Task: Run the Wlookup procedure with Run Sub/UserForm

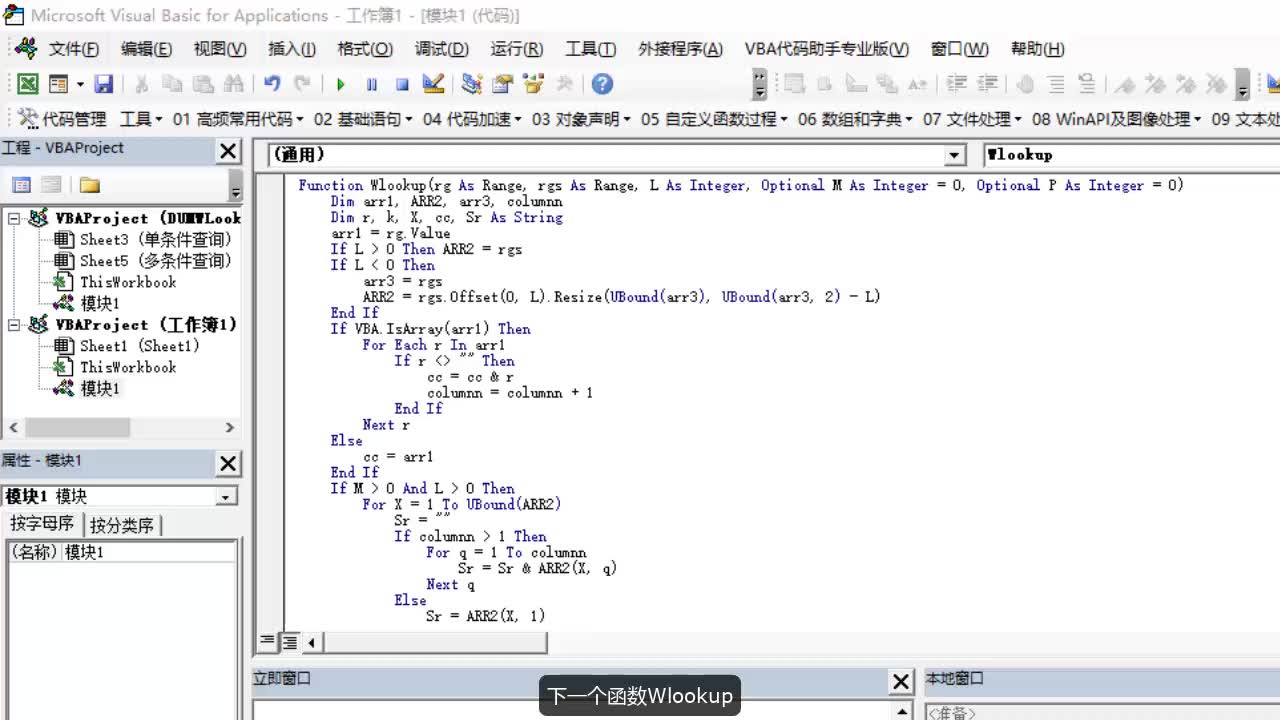Action: tap(341, 84)
